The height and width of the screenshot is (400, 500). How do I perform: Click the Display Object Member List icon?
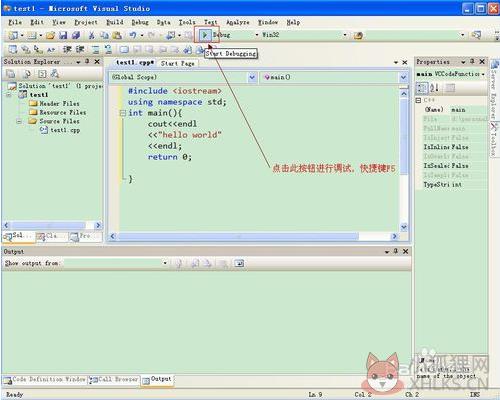[x=13, y=50]
